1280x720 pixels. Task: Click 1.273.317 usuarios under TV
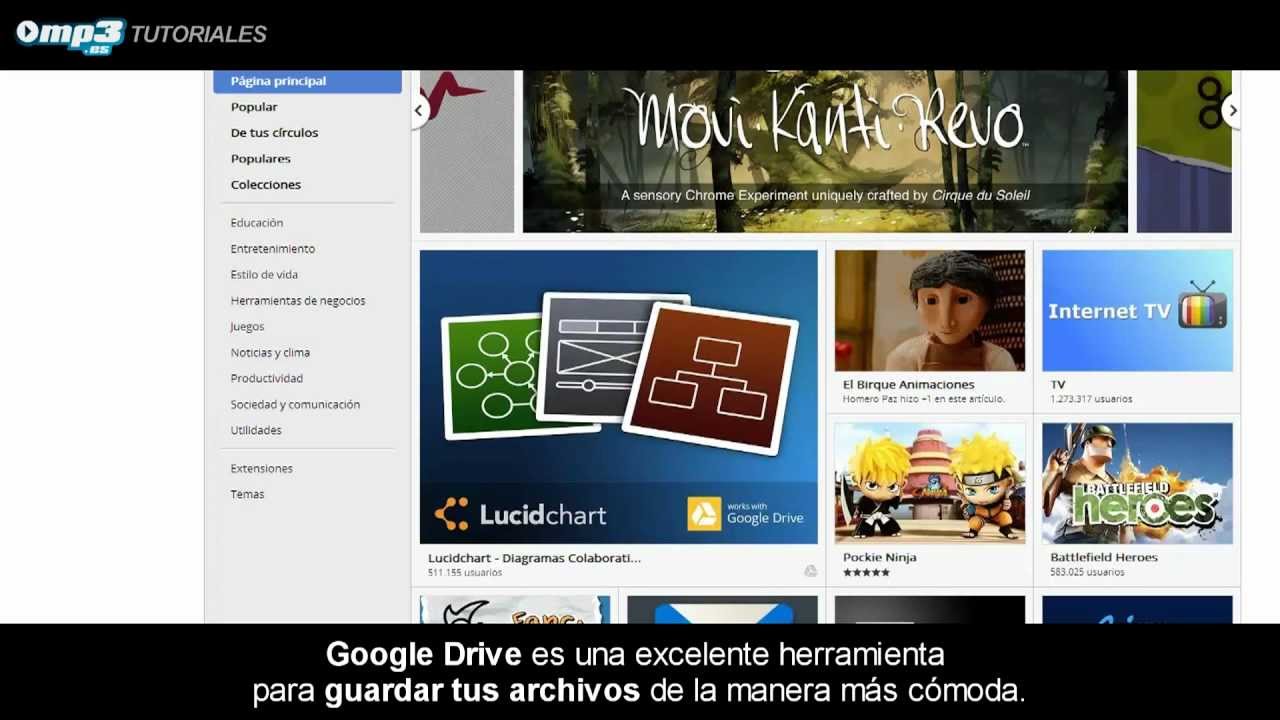click(x=1091, y=399)
